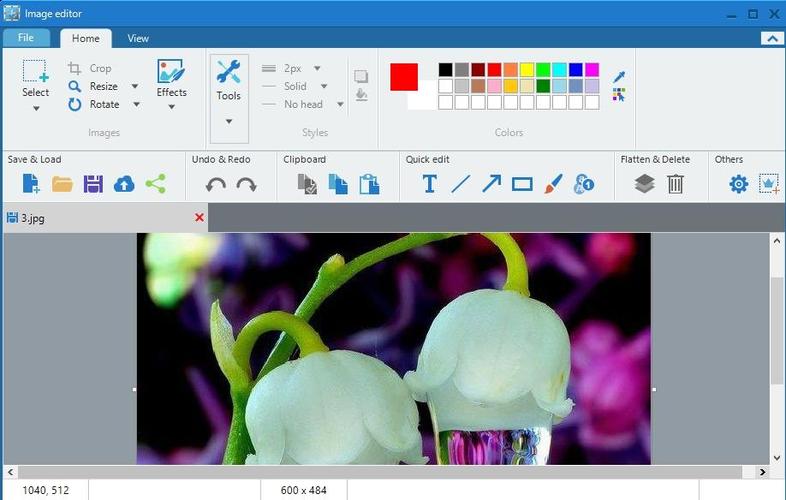The height and width of the screenshot is (500, 786).
Task: Expand the Rotate dropdown arrow
Action: [136, 104]
